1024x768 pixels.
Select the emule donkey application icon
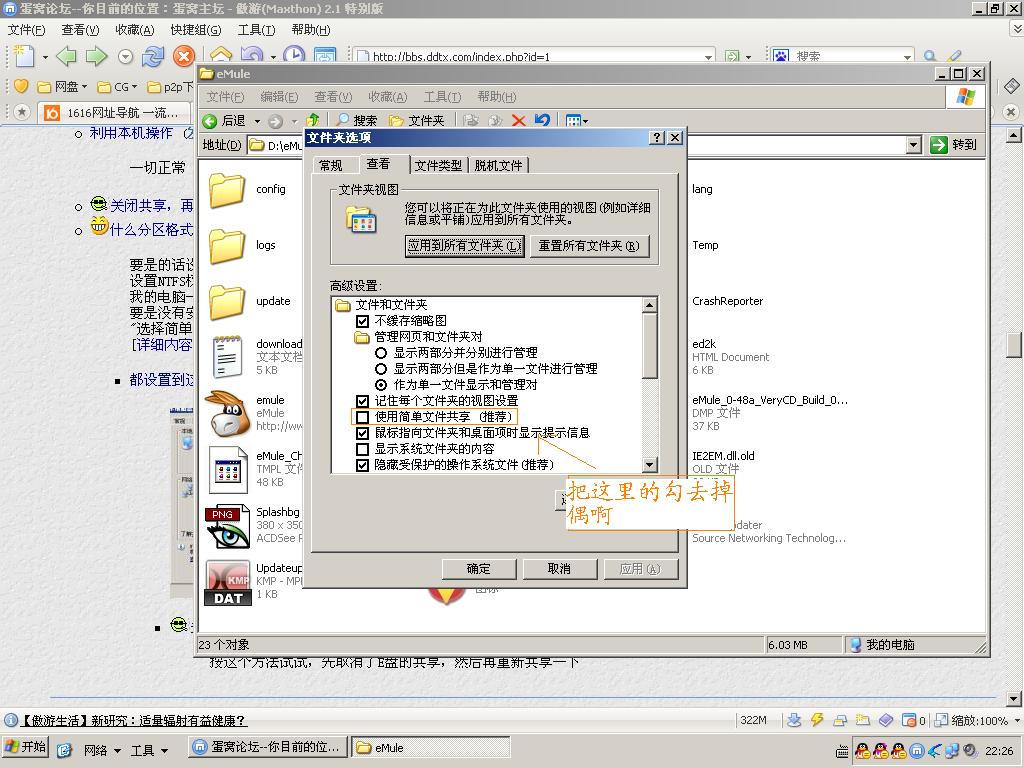(227, 414)
